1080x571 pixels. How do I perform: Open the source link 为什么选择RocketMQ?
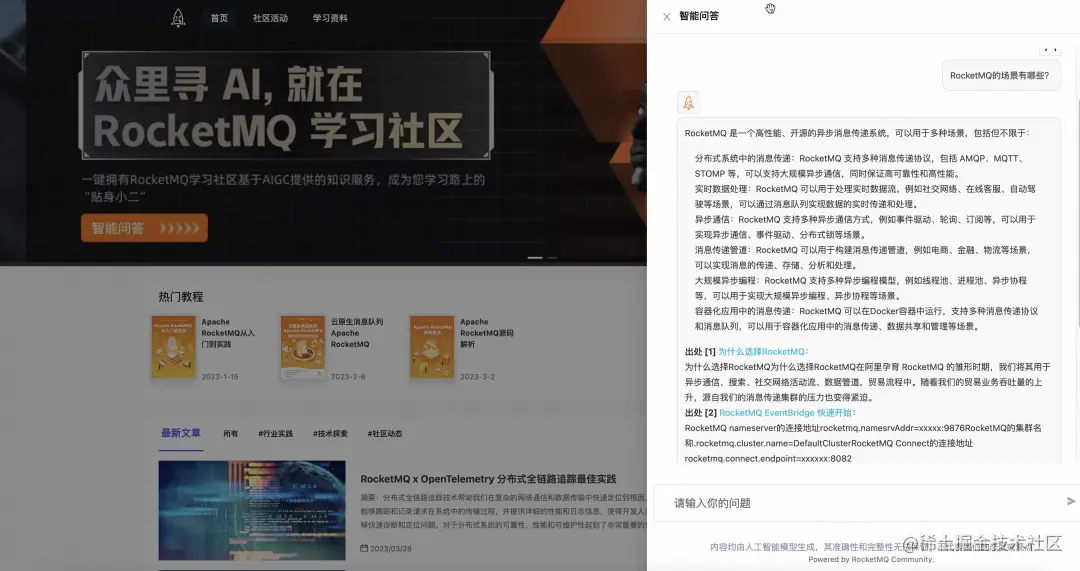click(761, 351)
